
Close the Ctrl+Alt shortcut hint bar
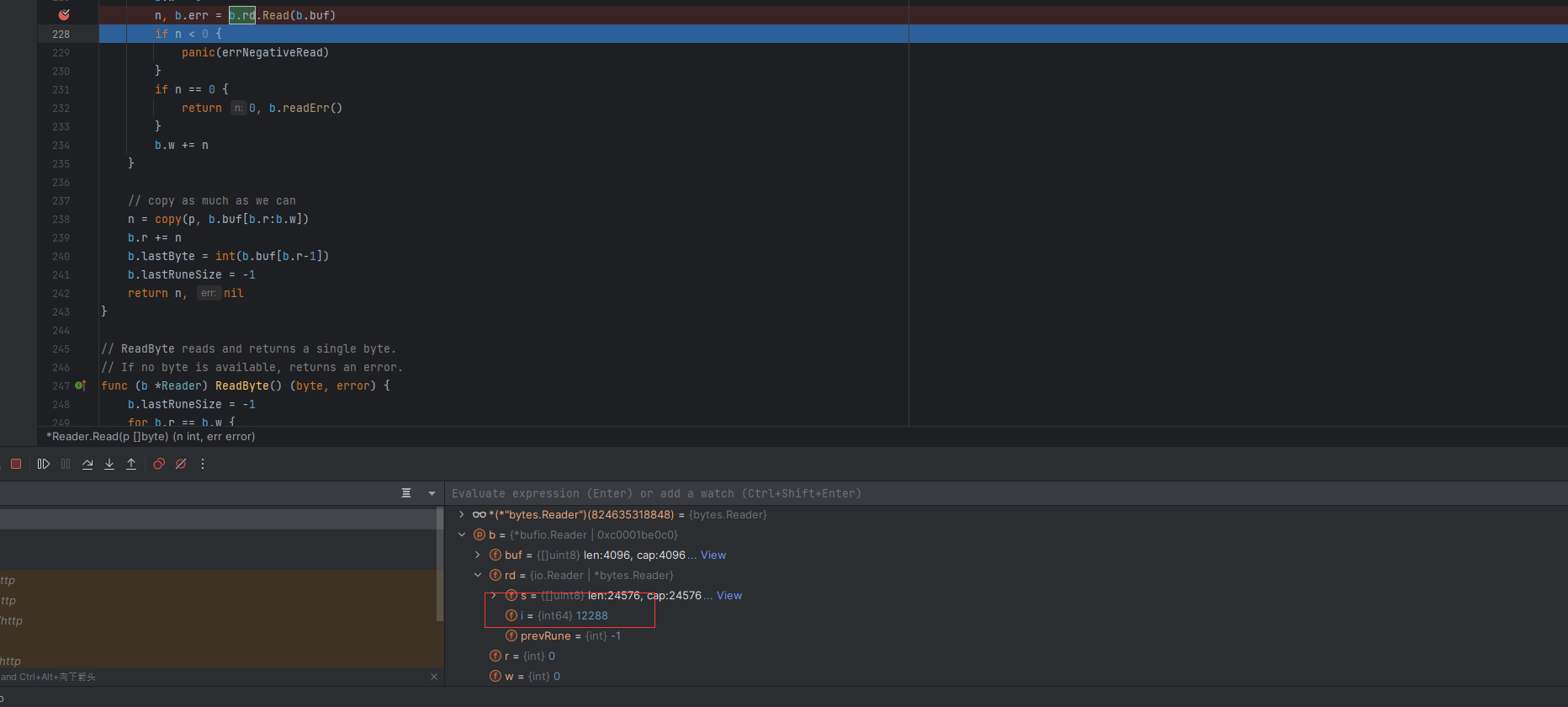click(434, 677)
